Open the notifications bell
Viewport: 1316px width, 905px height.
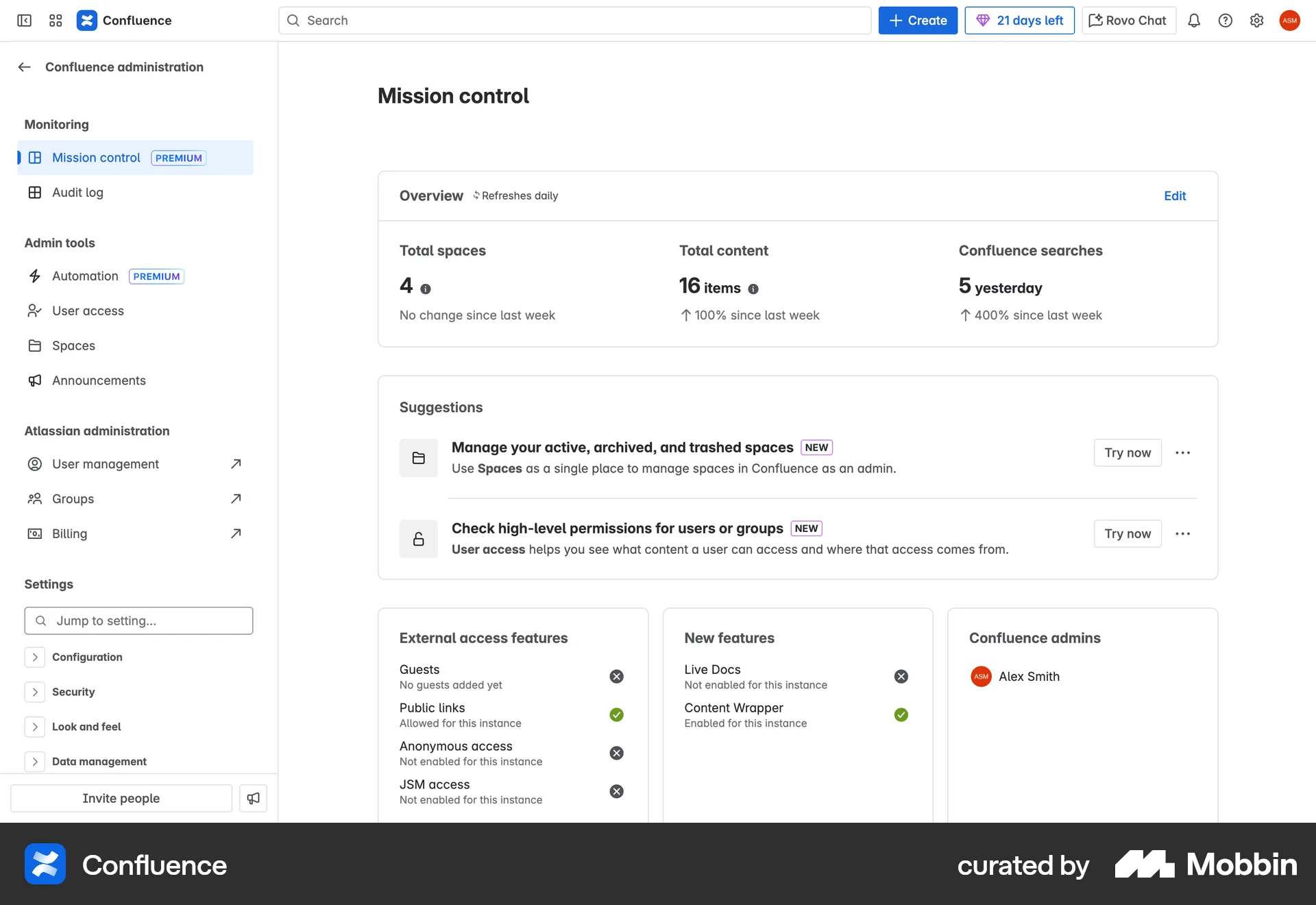click(x=1194, y=21)
